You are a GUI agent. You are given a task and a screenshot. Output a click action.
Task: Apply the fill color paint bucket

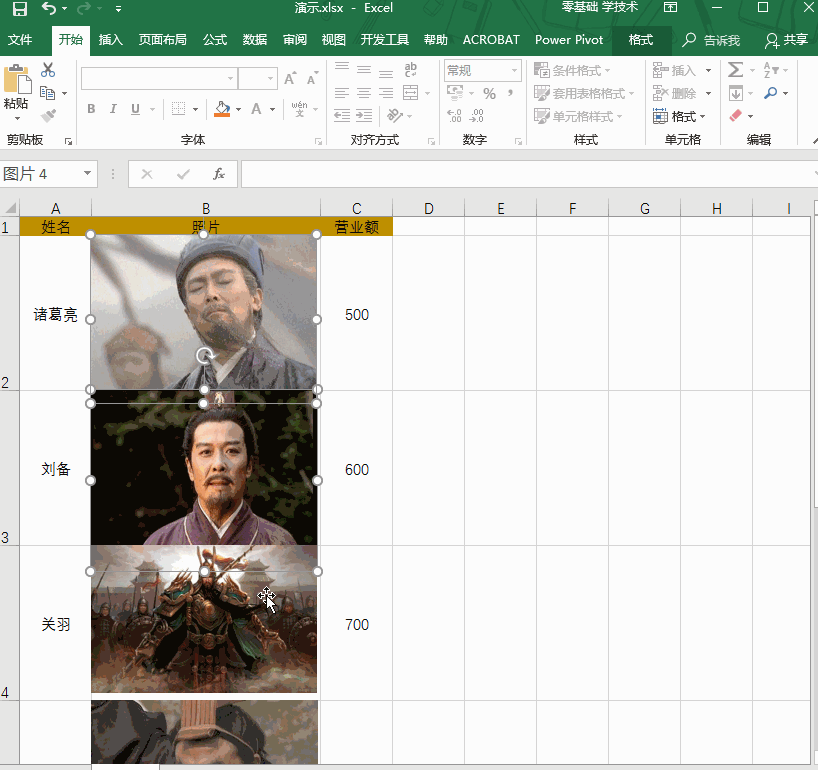point(223,109)
